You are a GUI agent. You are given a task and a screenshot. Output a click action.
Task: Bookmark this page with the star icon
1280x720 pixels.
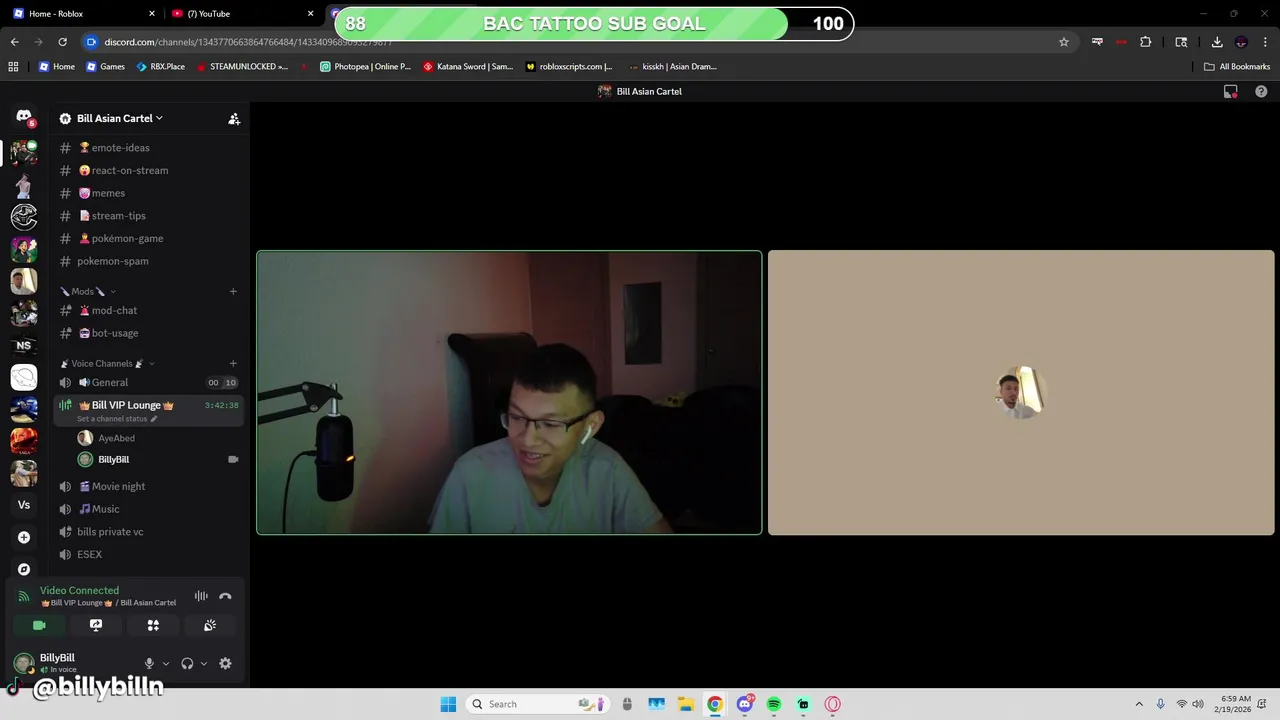[x=1064, y=42]
